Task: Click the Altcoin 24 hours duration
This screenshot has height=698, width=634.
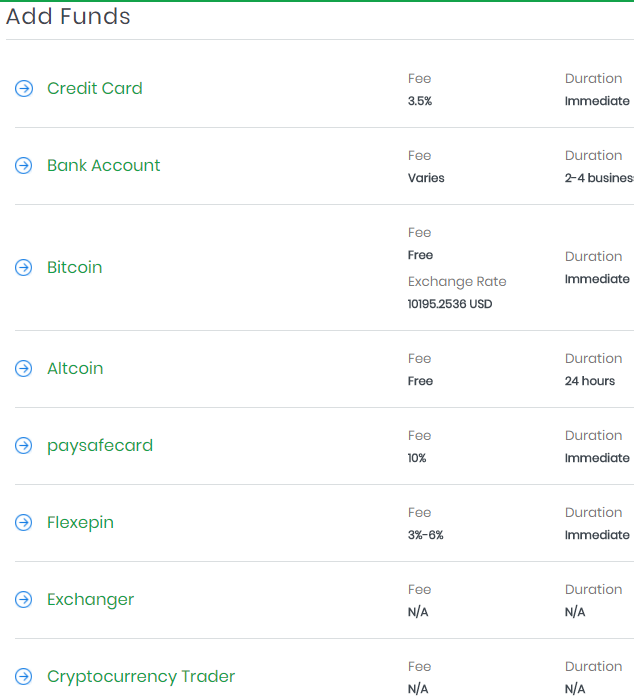Action: coord(590,381)
